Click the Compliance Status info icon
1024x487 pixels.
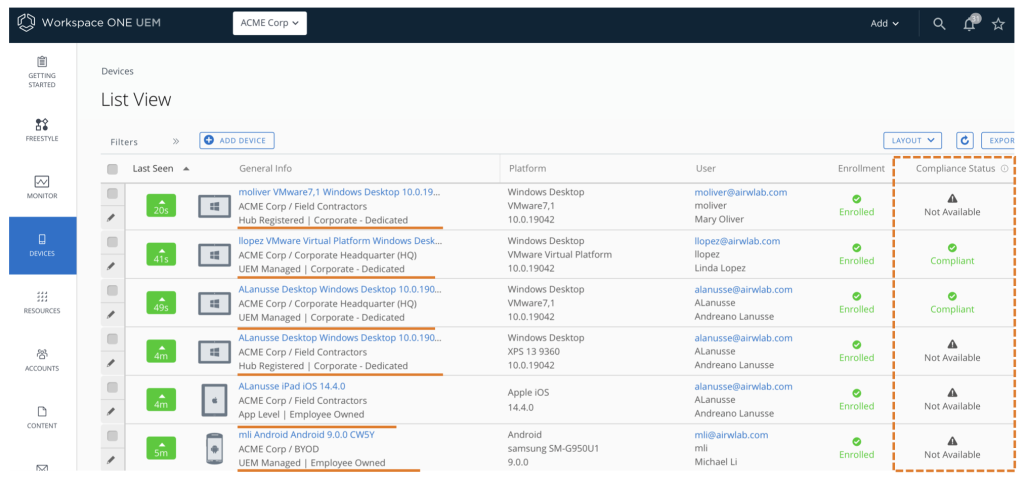click(1004, 169)
